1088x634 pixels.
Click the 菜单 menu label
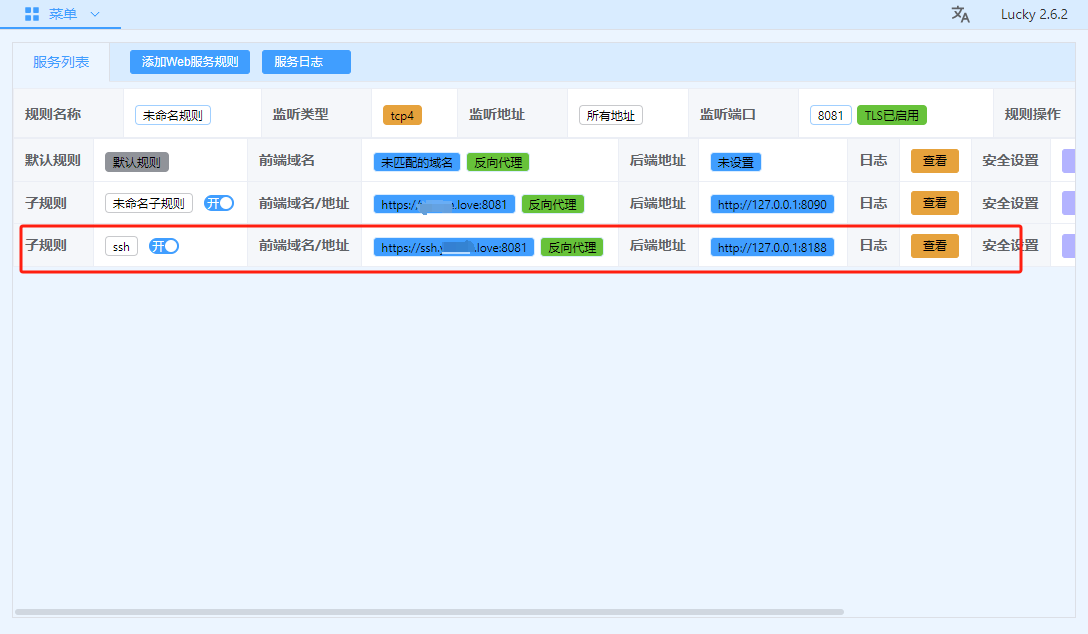coord(63,14)
